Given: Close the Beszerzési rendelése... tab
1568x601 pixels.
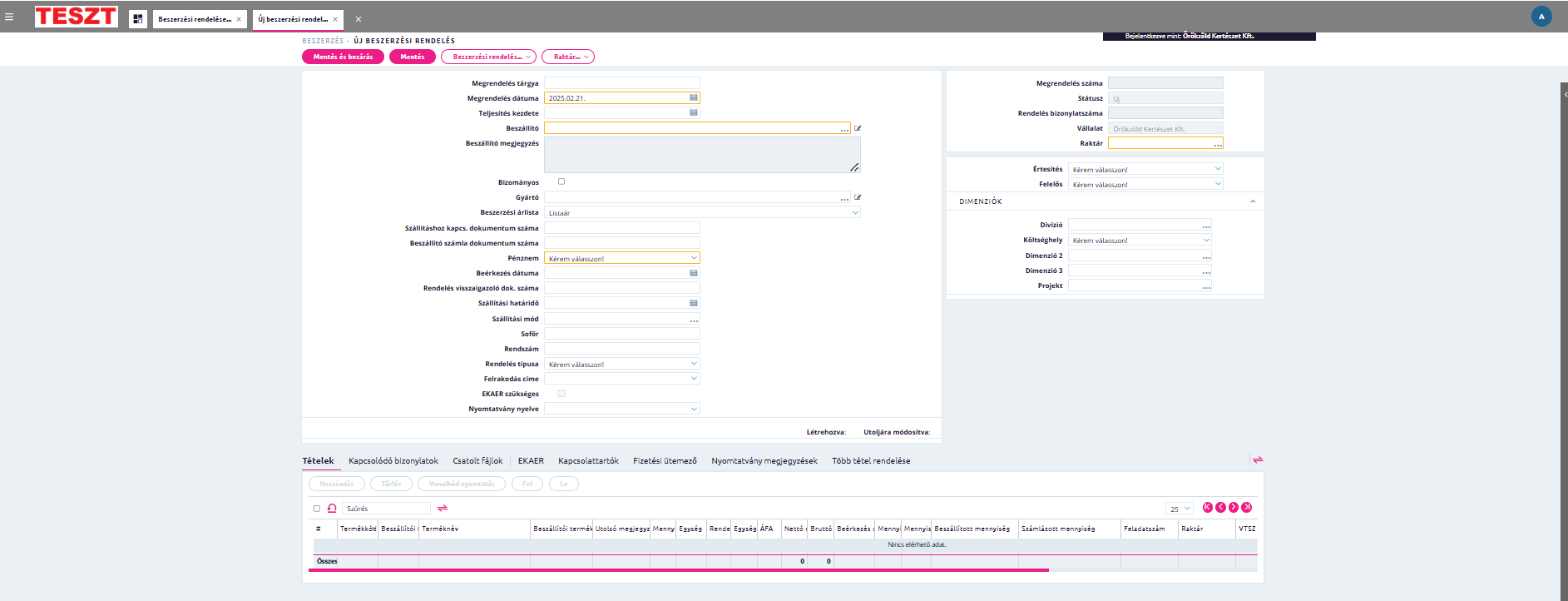Looking at the screenshot, I should pyautogui.click(x=239, y=19).
